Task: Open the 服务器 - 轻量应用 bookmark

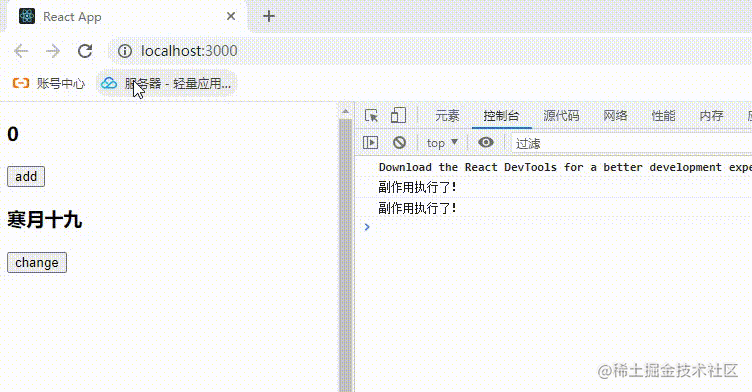Action: point(166,83)
